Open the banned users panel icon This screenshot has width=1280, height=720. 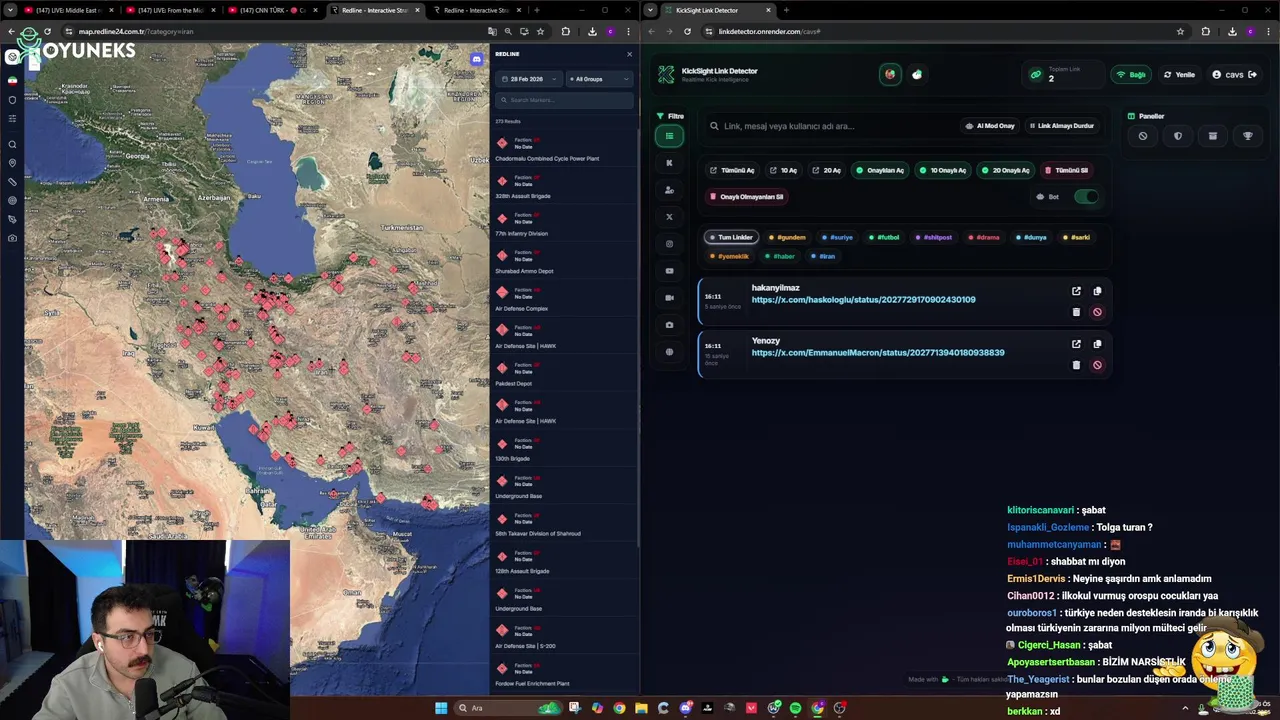1143,136
